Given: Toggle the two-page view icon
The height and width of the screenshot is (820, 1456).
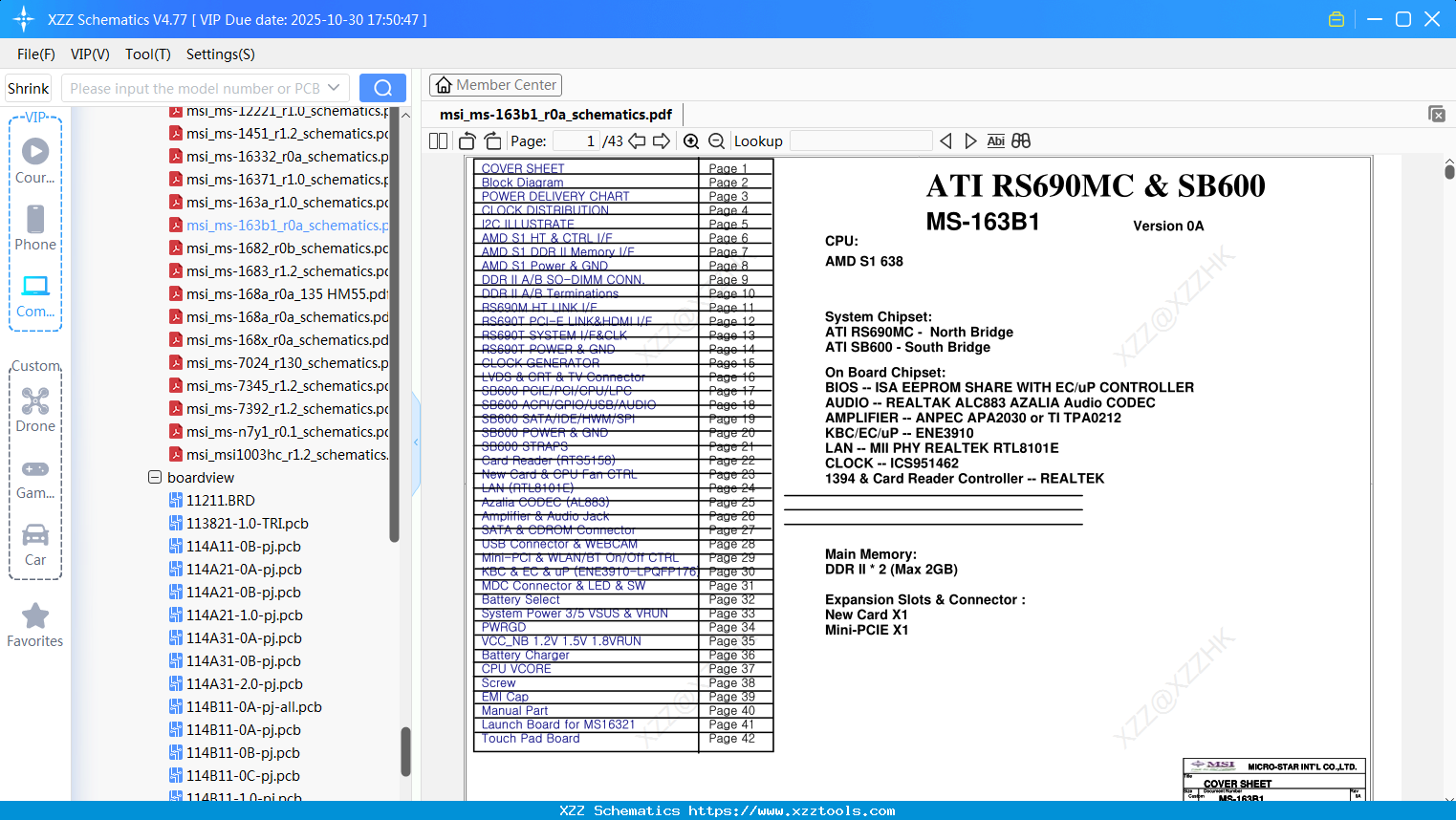Looking at the screenshot, I should (x=439, y=141).
